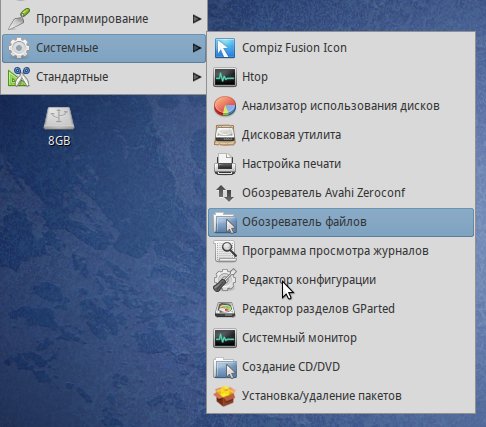Click the Стандартные scissors icon
The image size is (486, 427).
tap(19, 77)
